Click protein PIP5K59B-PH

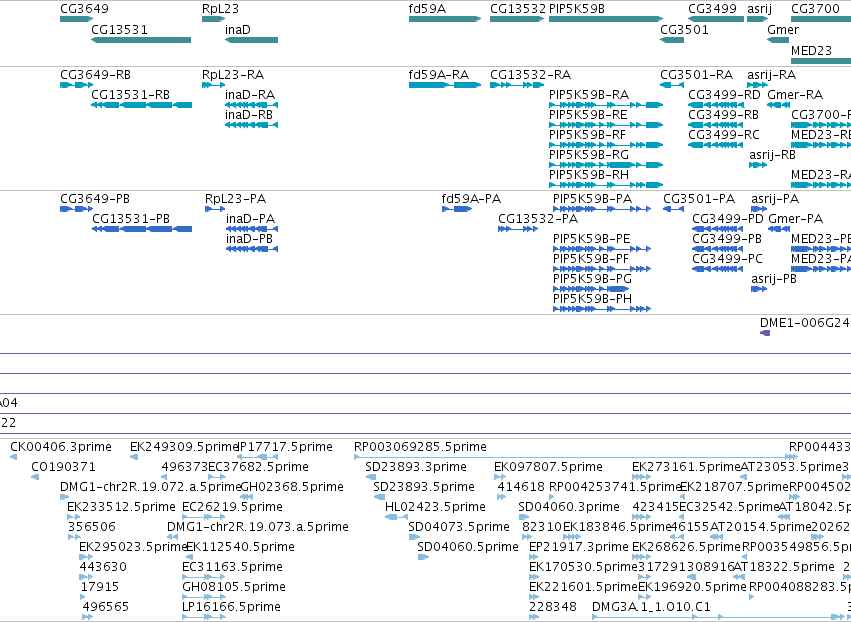pos(593,299)
